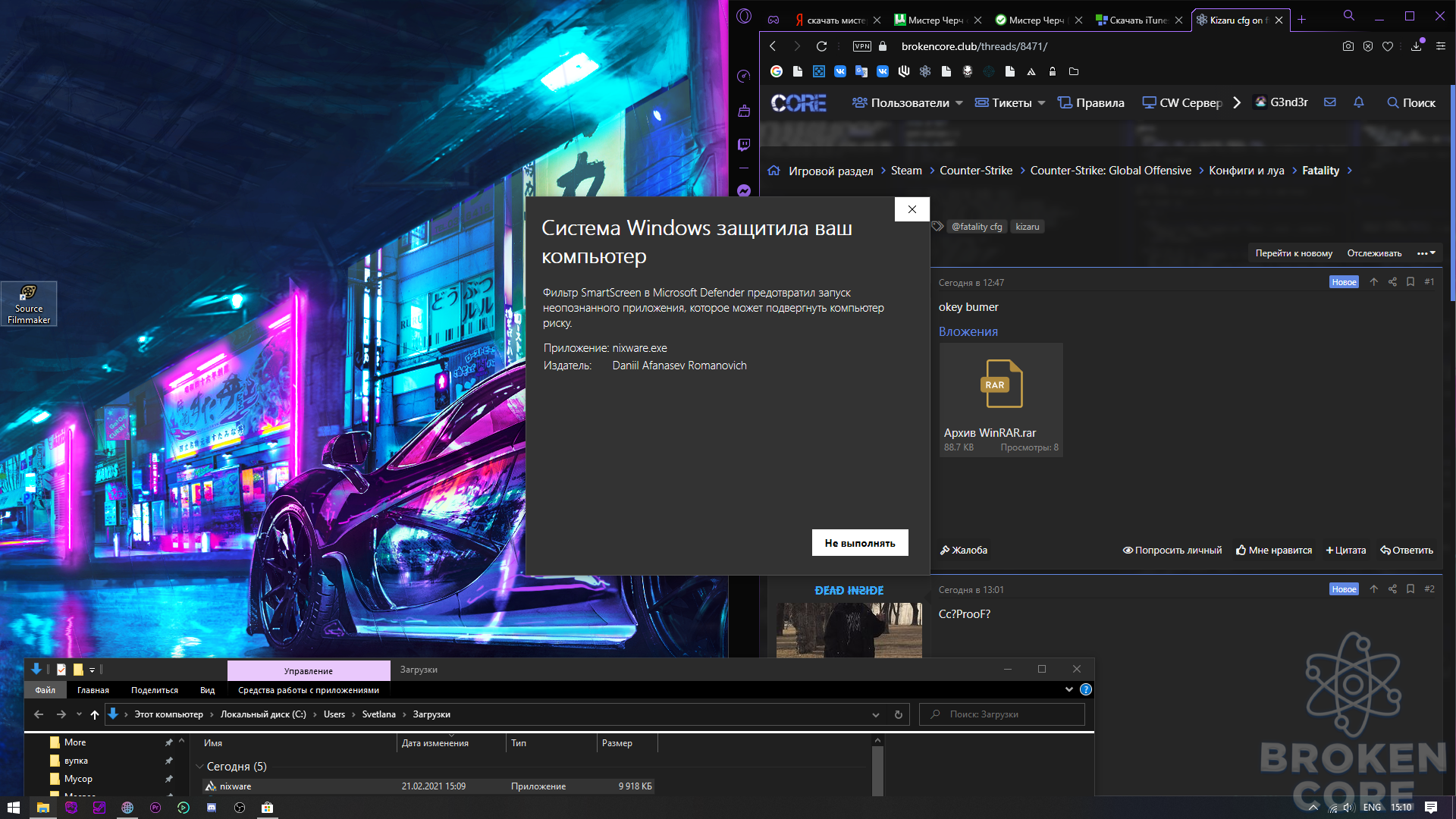Open the browser downloads icon
The height and width of the screenshot is (819, 1456).
pyautogui.click(x=1416, y=46)
